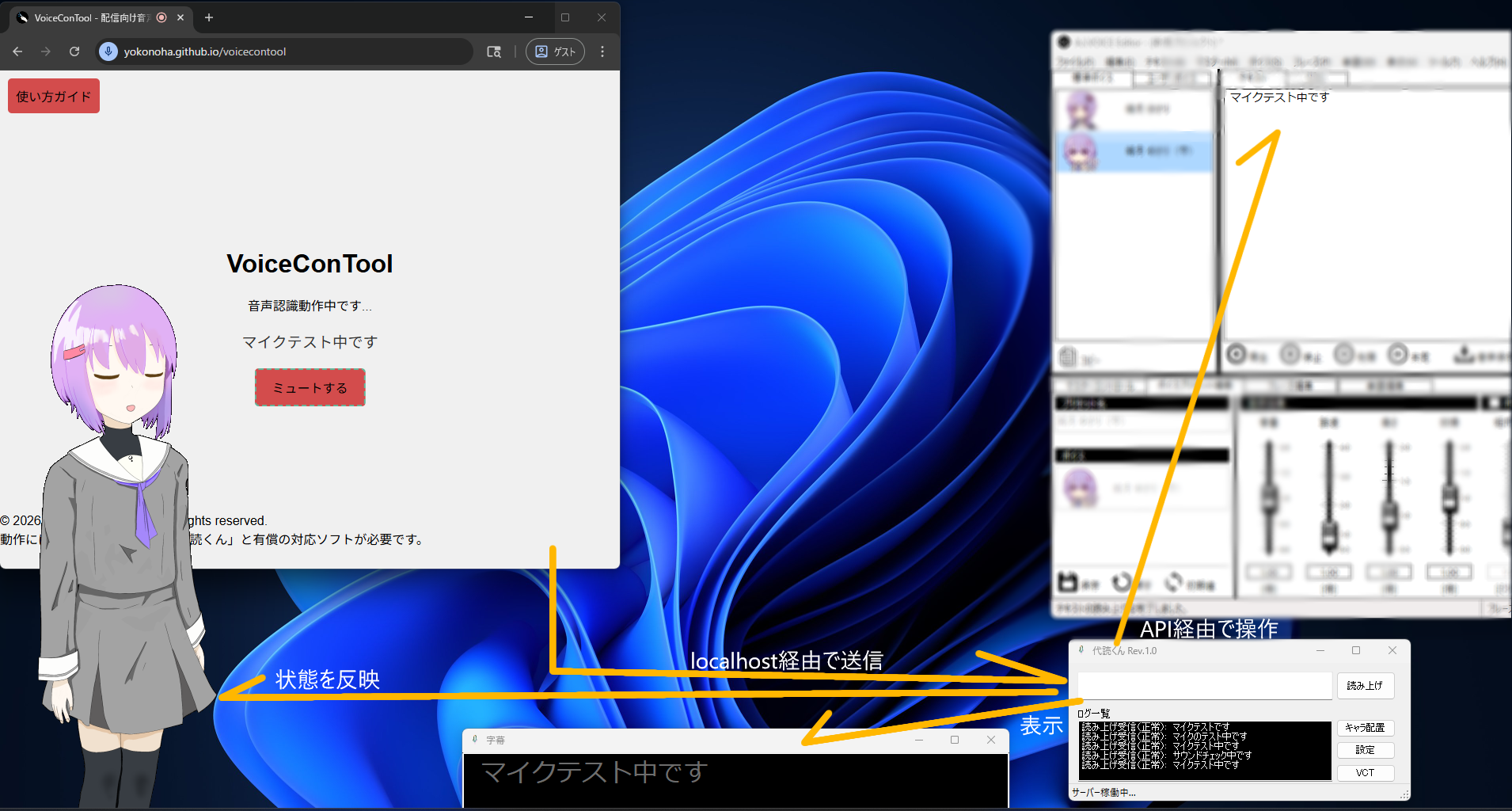
Task: Click the 字幕 window title icon
Action: pos(475,740)
